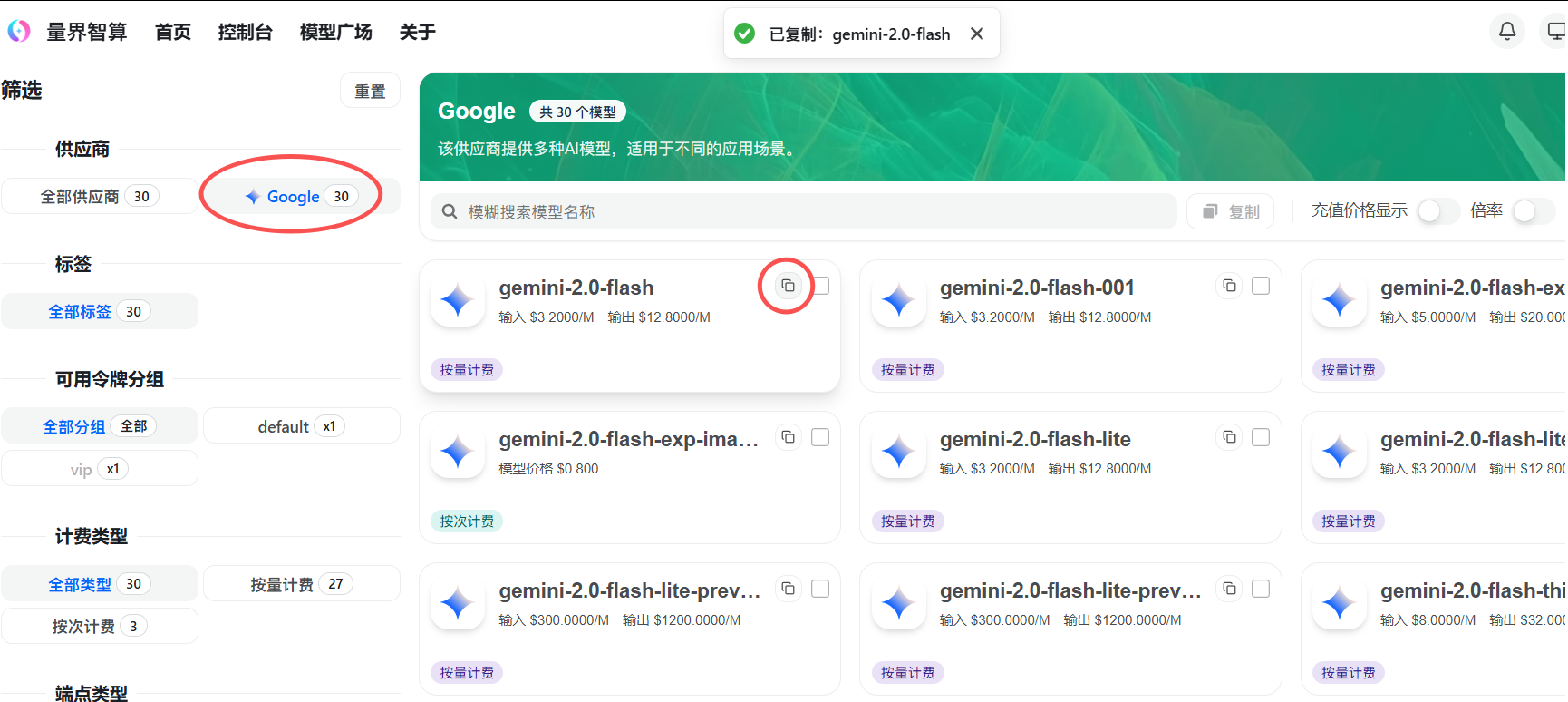The width and height of the screenshot is (1568, 702).
Task: Click the Google banner heading
Action: (x=476, y=111)
